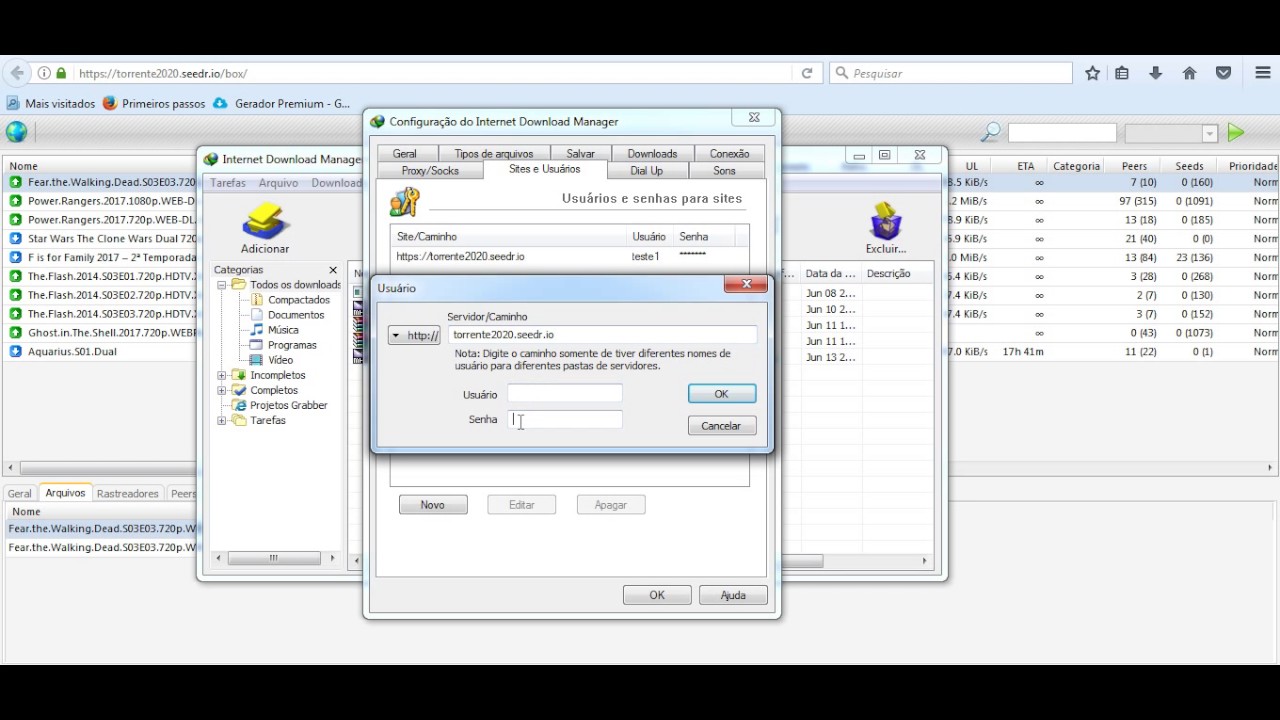Image resolution: width=1280 pixels, height=720 pixels.
Task: Open the dropdown beside torrent search field
Action: 1209,133
